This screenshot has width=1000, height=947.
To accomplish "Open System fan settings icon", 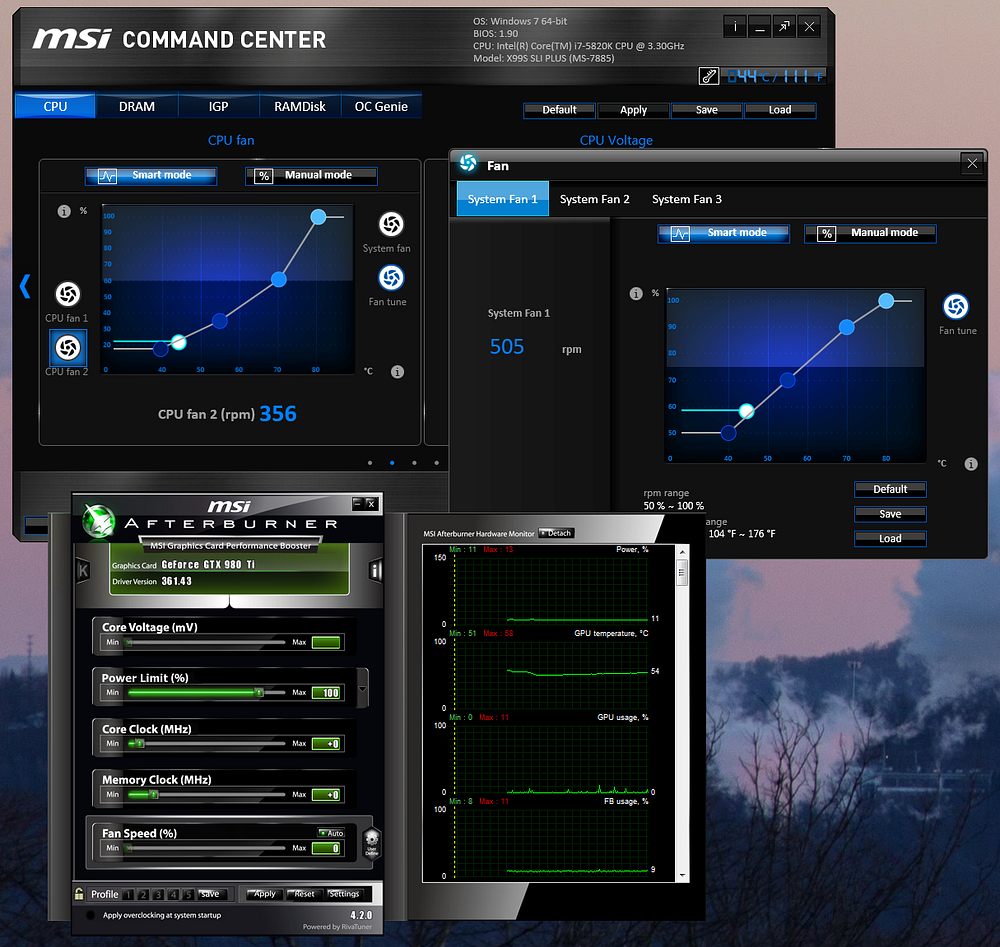I will 391,224.
